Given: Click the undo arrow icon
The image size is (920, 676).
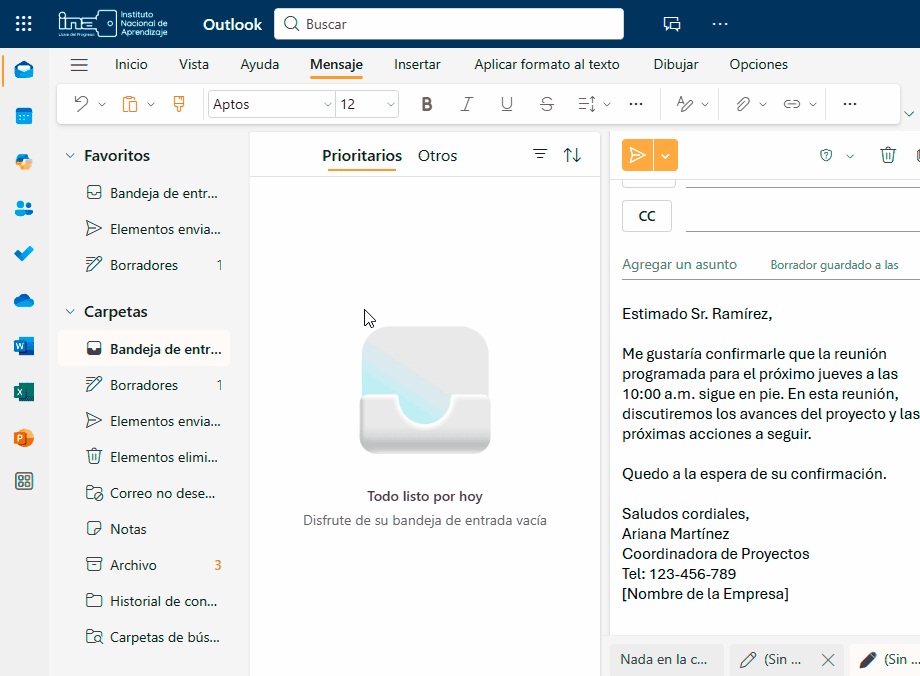Looking at the screenshot, I should click(x=81, y=104).
